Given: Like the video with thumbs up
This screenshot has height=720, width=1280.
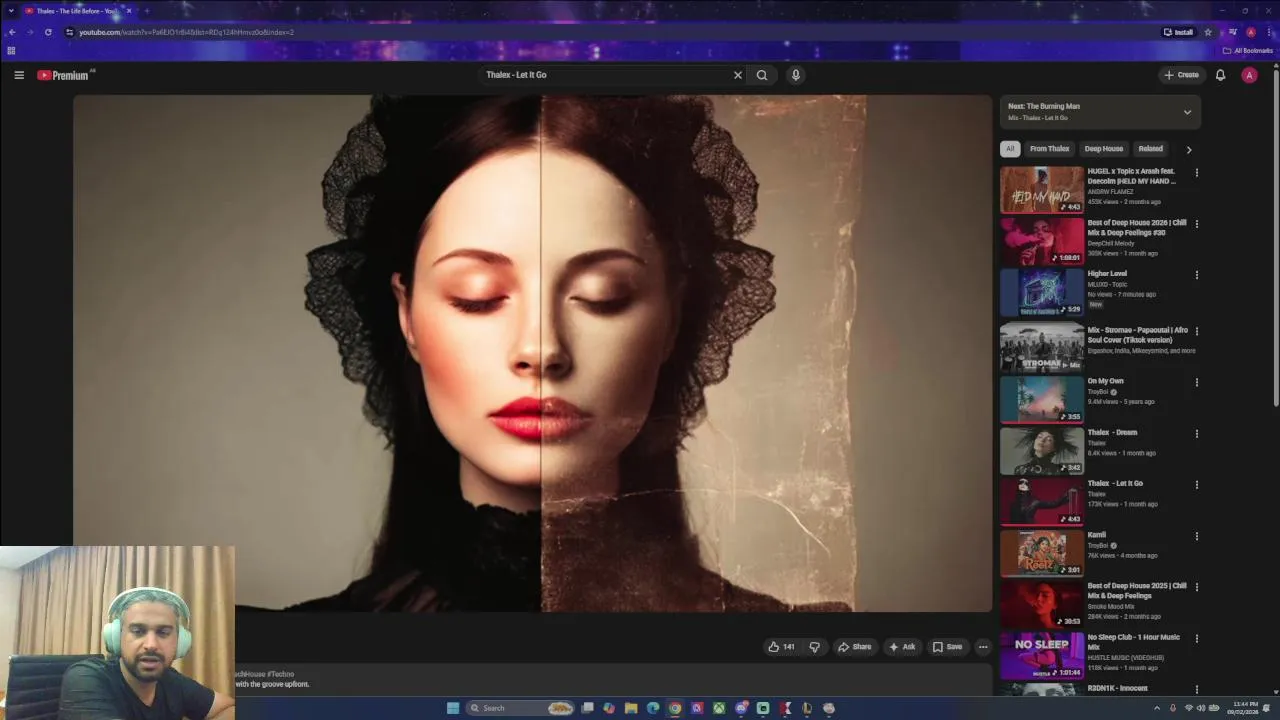Looking at the screenshot, I should [x=781, y=647].
